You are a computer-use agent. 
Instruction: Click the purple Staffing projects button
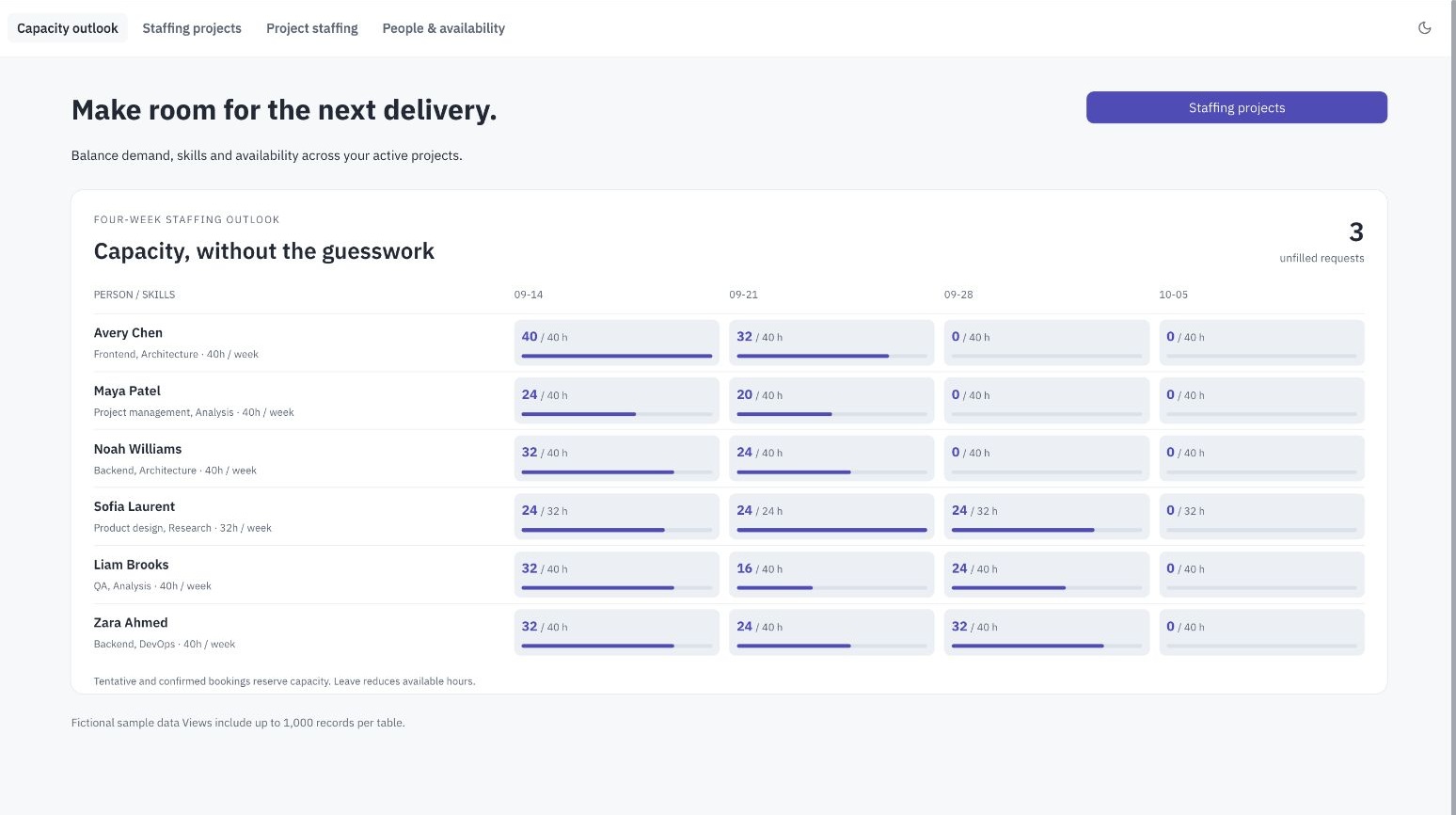(1237, 107)
